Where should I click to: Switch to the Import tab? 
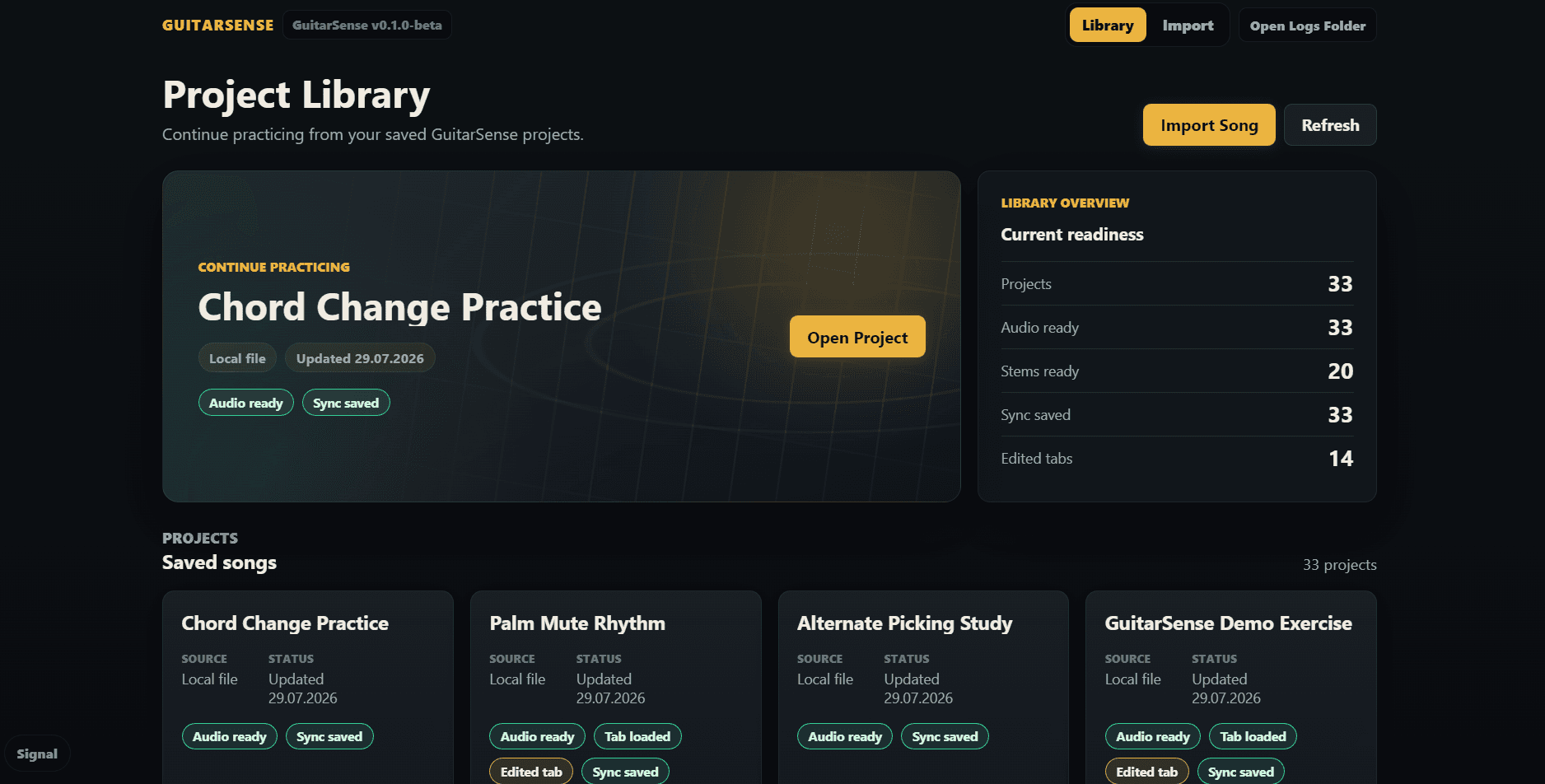coord(1188,26)
